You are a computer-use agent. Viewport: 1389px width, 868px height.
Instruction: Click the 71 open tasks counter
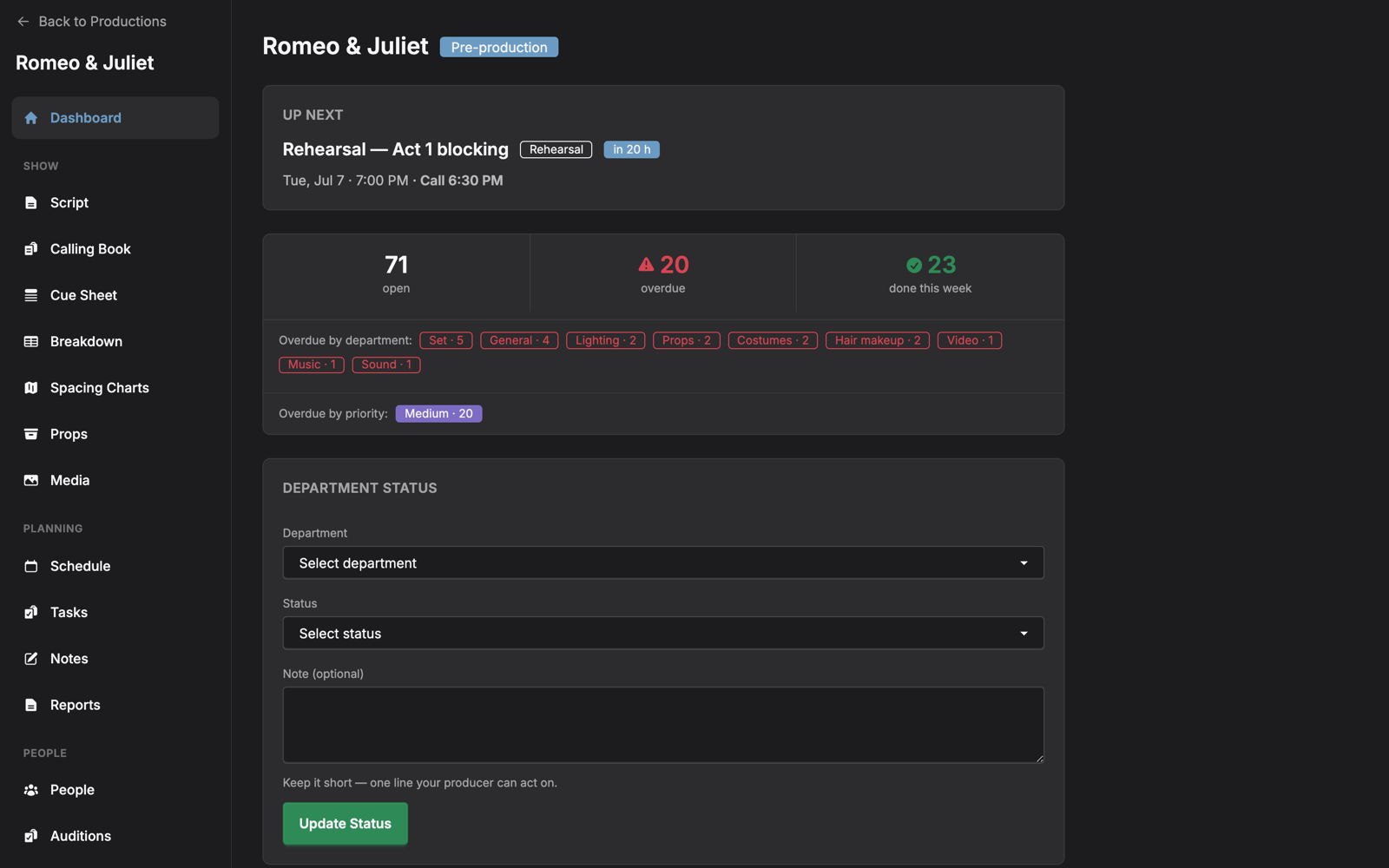pos(396,273)
